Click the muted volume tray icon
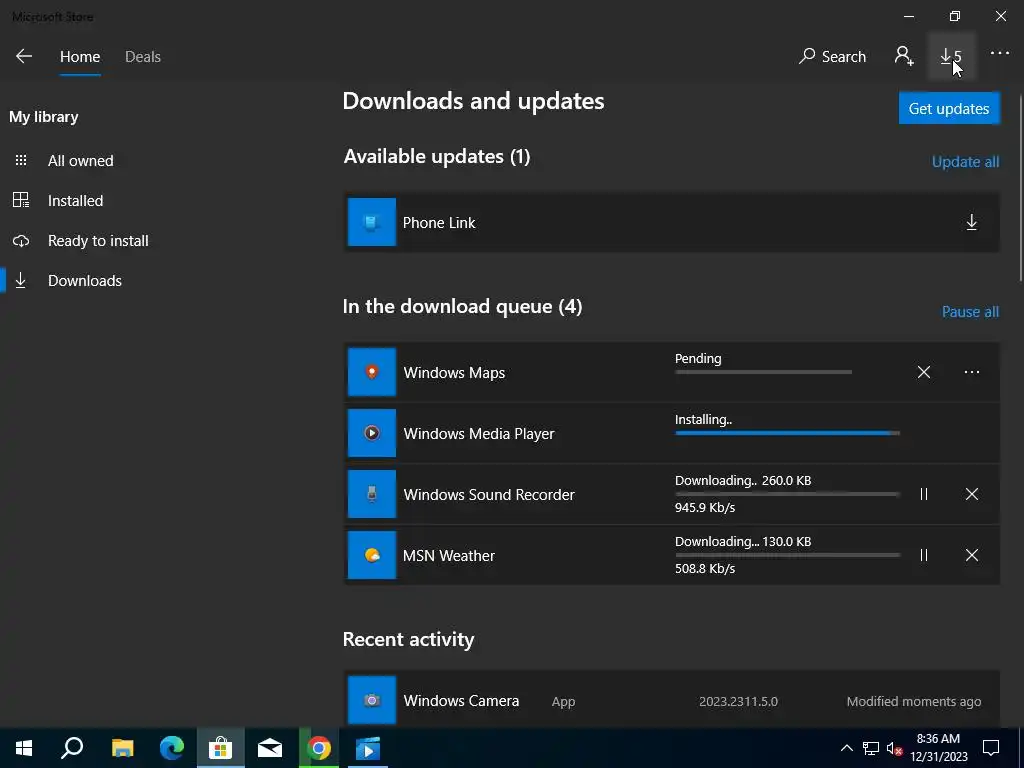 (894, 748)
